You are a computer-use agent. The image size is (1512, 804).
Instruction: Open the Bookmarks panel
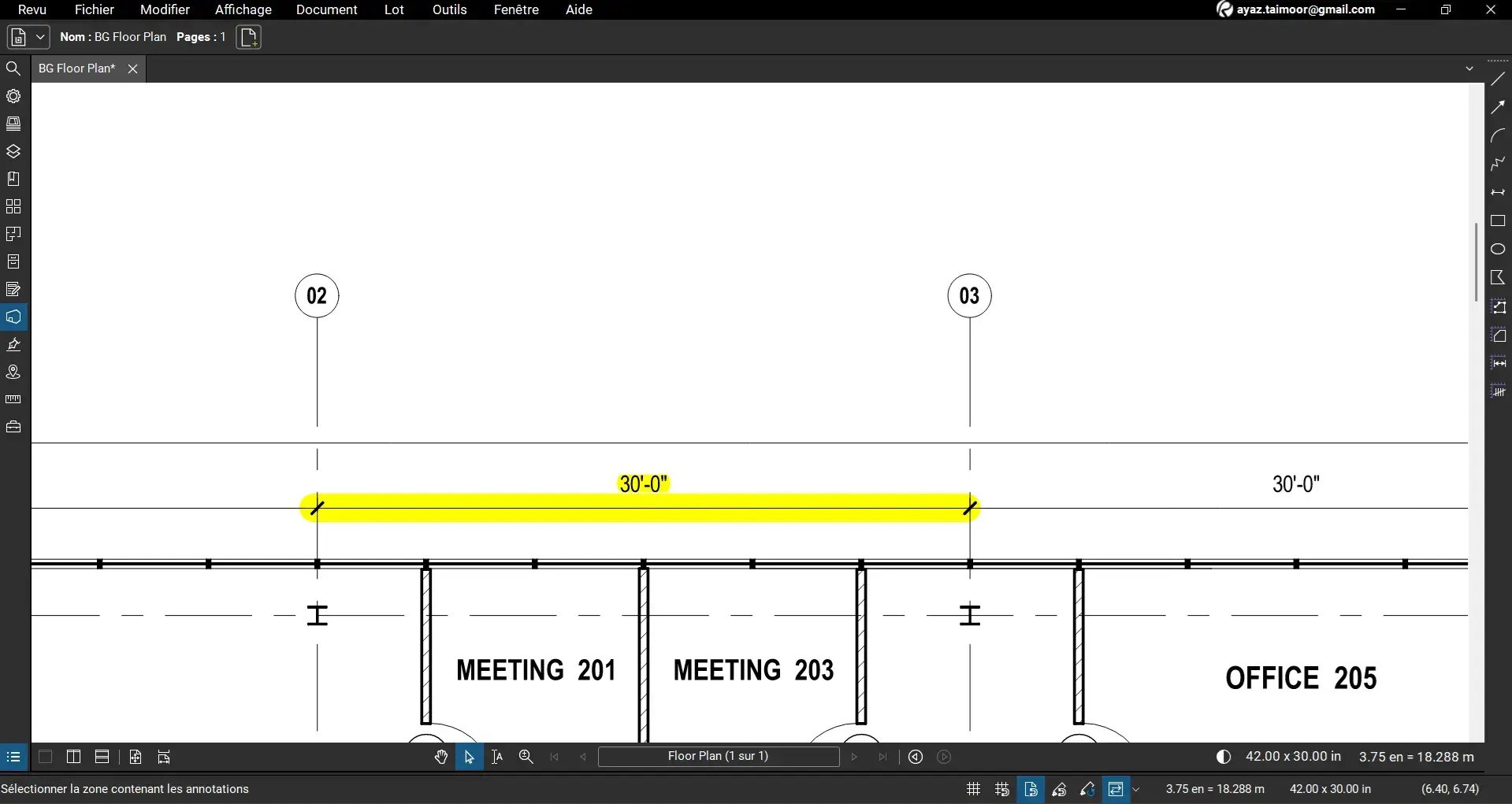[x=13, y=178]
